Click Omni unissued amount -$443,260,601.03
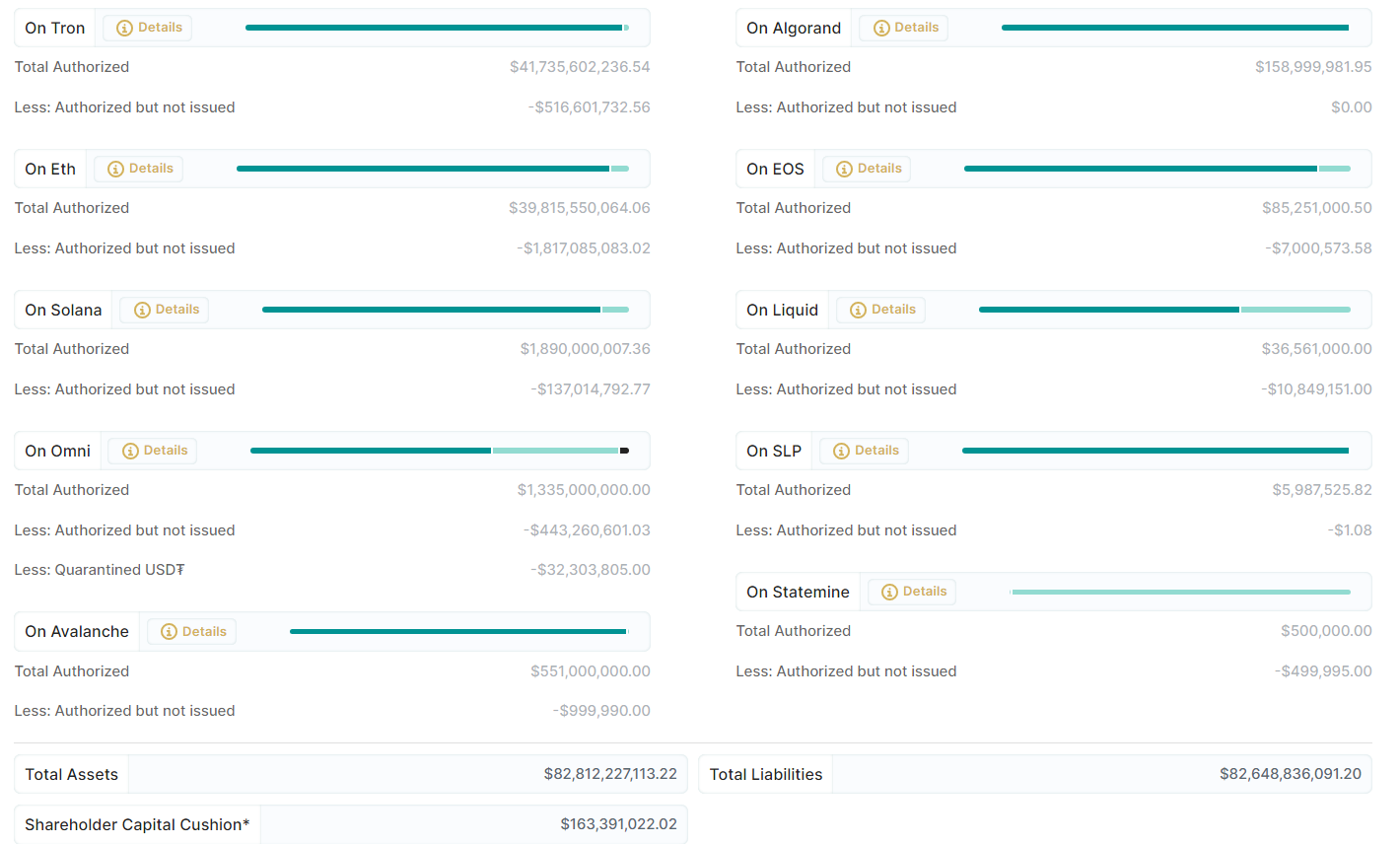The height and width of the screenshot is (844, 1400). click(x=587, y=530)
